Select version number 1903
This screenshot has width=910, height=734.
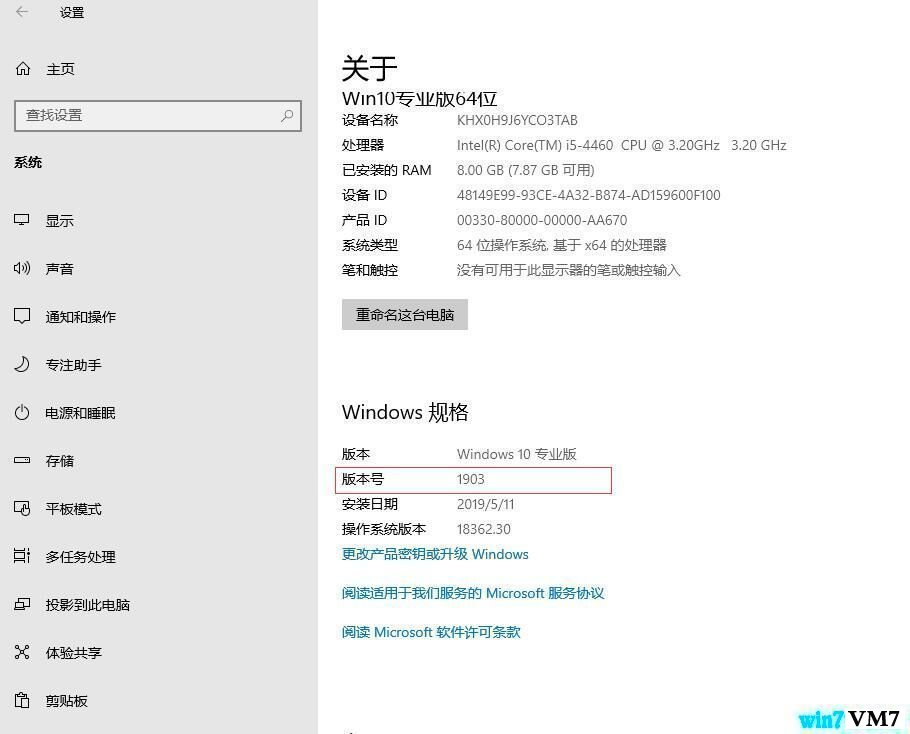coord(471,479)
